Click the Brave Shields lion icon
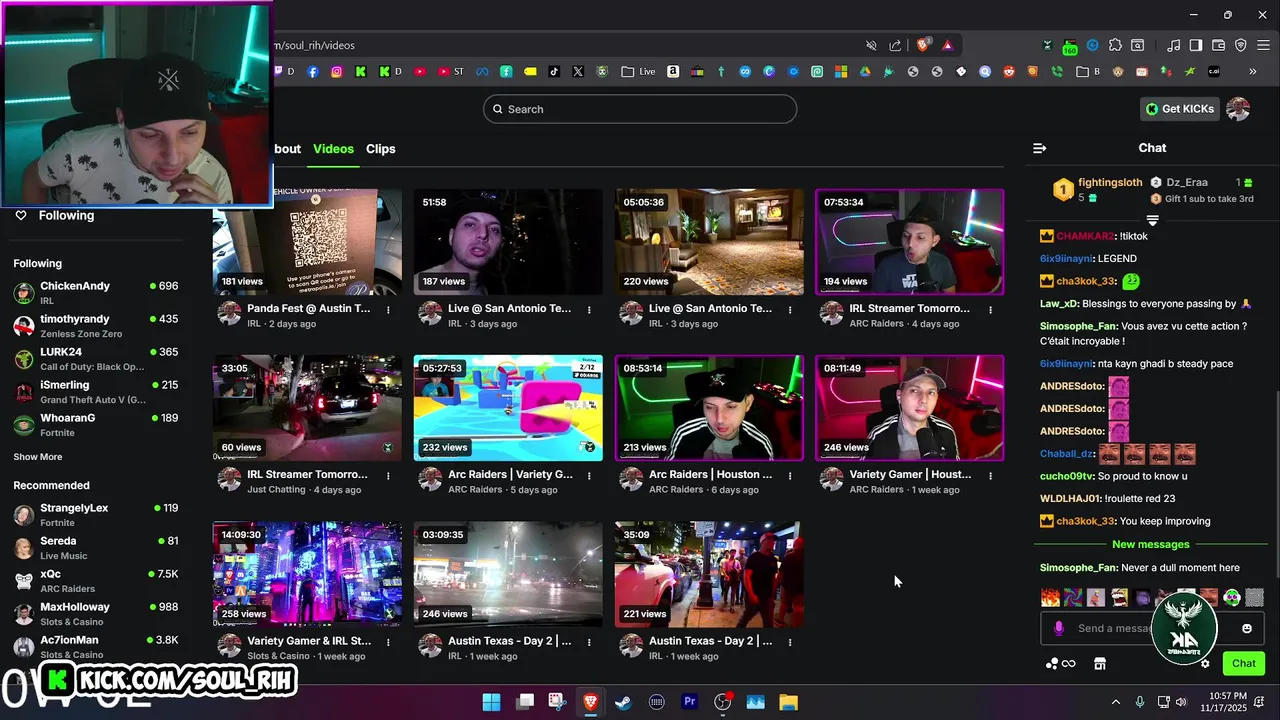1280x720 pixels. pos(924,45)
